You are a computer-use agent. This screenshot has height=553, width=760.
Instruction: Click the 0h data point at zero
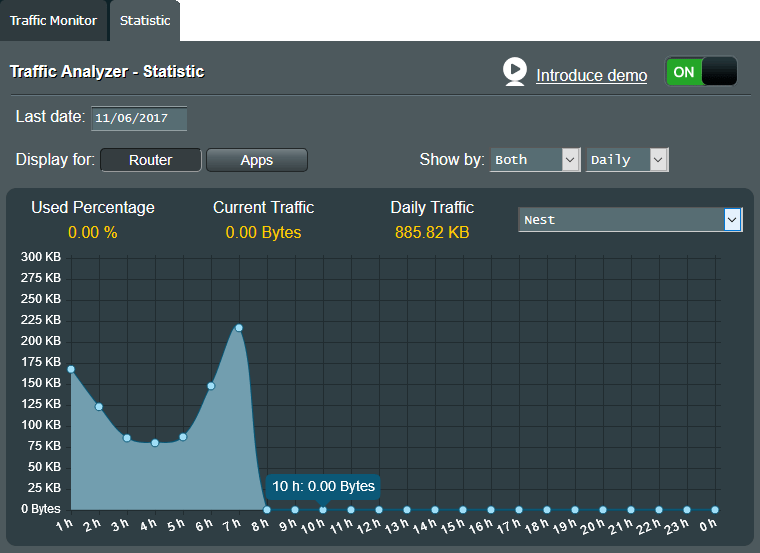pyautogui.click(x=715, y=510)
